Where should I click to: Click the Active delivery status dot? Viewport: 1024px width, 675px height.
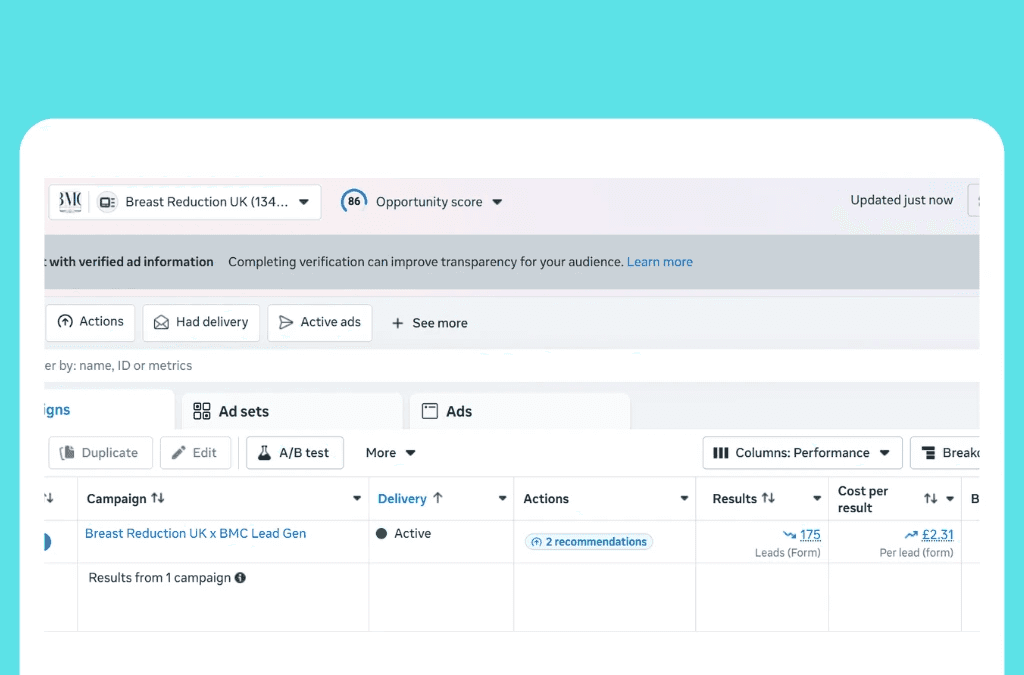pos(381,533)
